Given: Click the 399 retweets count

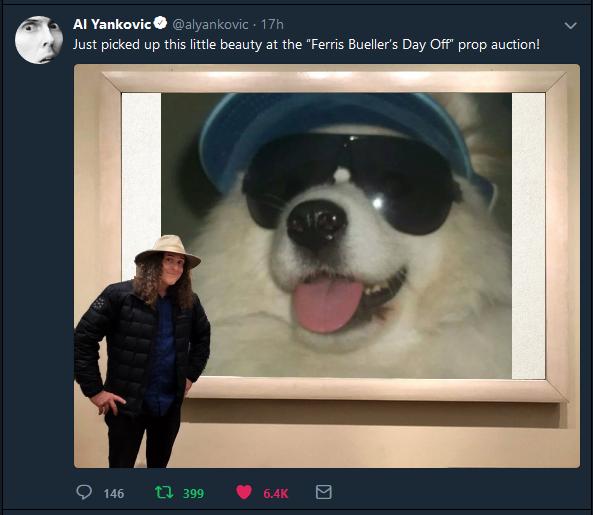Looking at the screenshot, I should (x=193, y=493).
